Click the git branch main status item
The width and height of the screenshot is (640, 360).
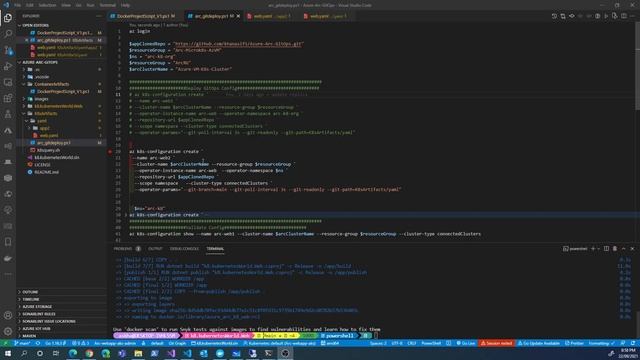click(22, 343)
